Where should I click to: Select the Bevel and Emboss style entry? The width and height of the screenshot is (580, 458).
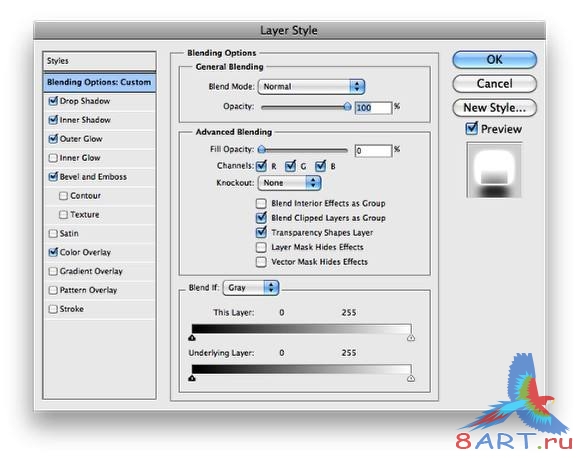(93, 177)
